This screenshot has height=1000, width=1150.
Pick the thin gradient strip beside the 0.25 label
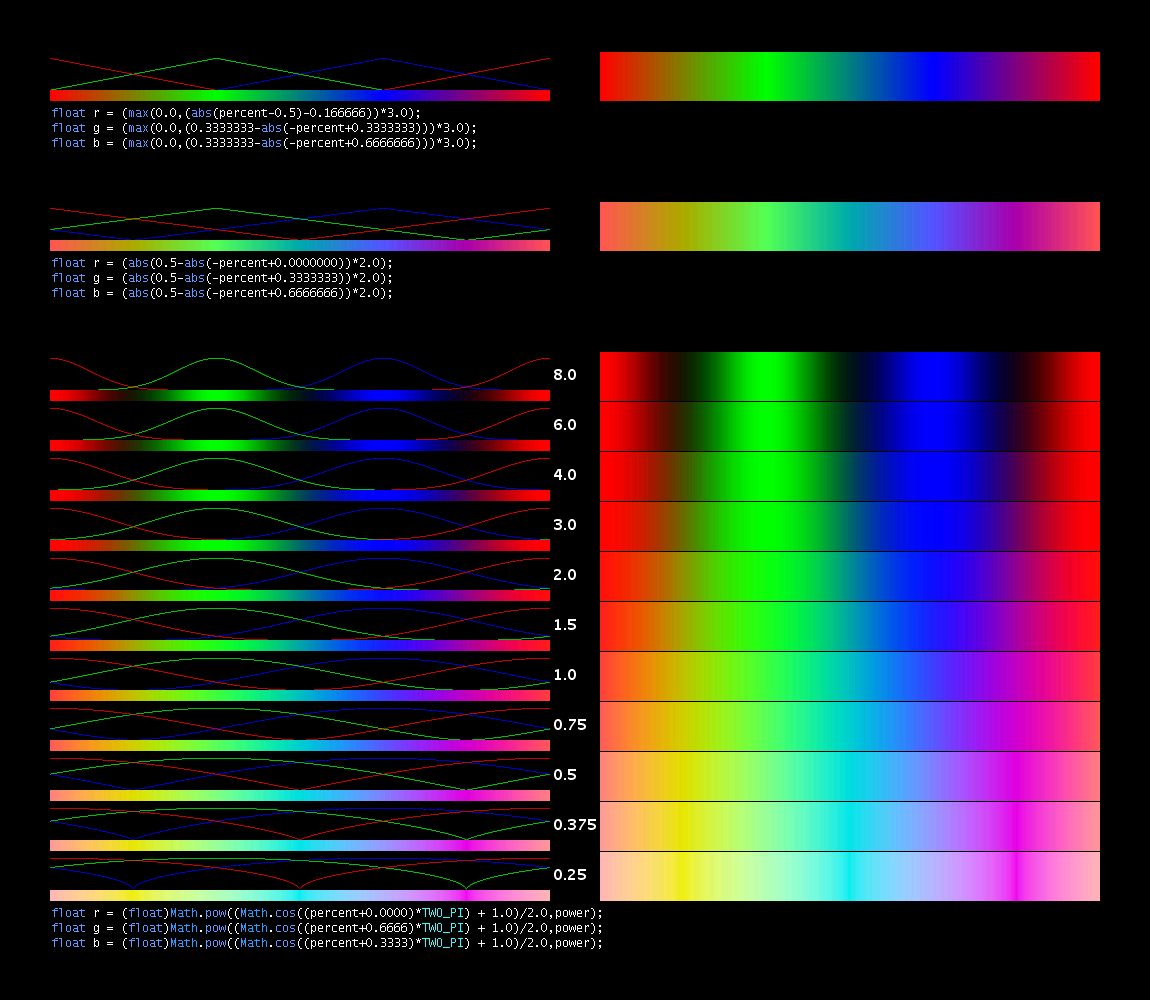299,895
